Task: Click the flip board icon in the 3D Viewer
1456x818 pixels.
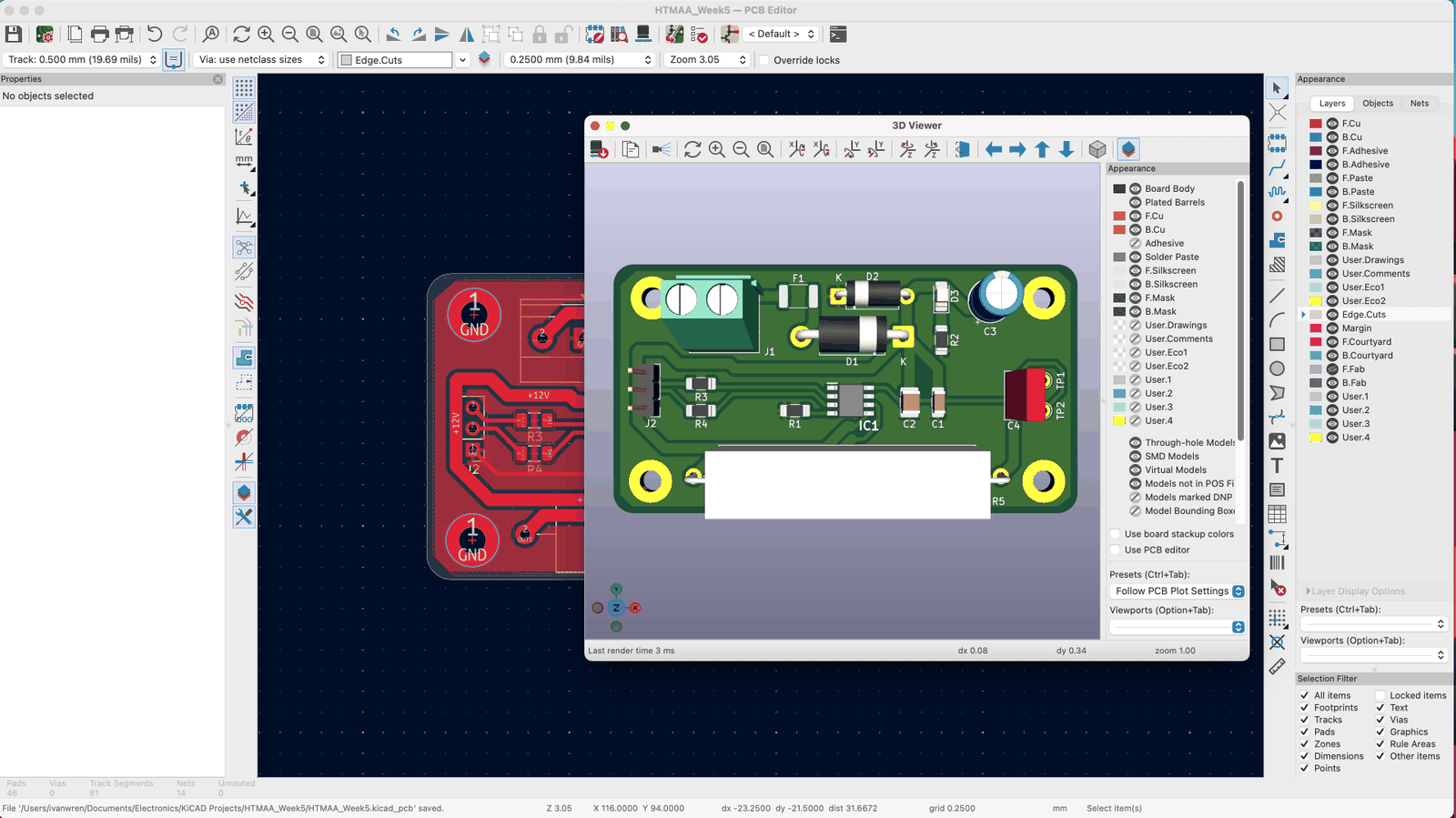Action: 963,149
